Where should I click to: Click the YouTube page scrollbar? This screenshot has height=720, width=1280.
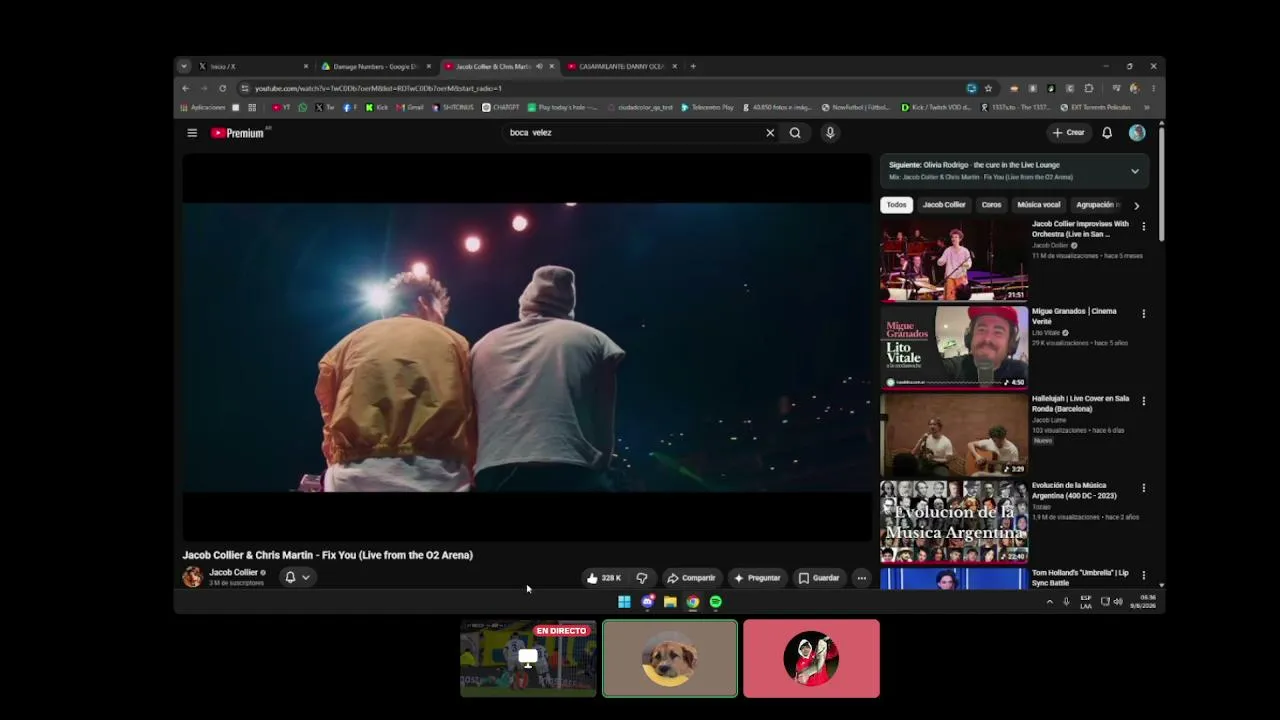(1161, 182)
